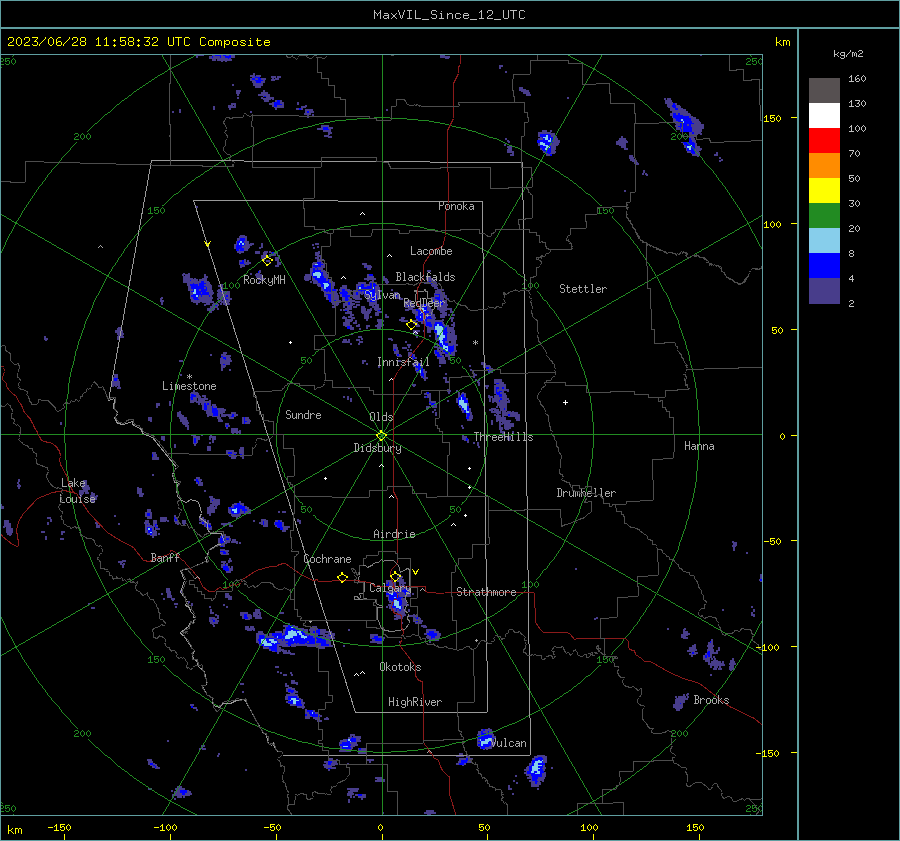Click the ThreeHills label
This screenshot has height=841, width=900.
click(503, 437)
